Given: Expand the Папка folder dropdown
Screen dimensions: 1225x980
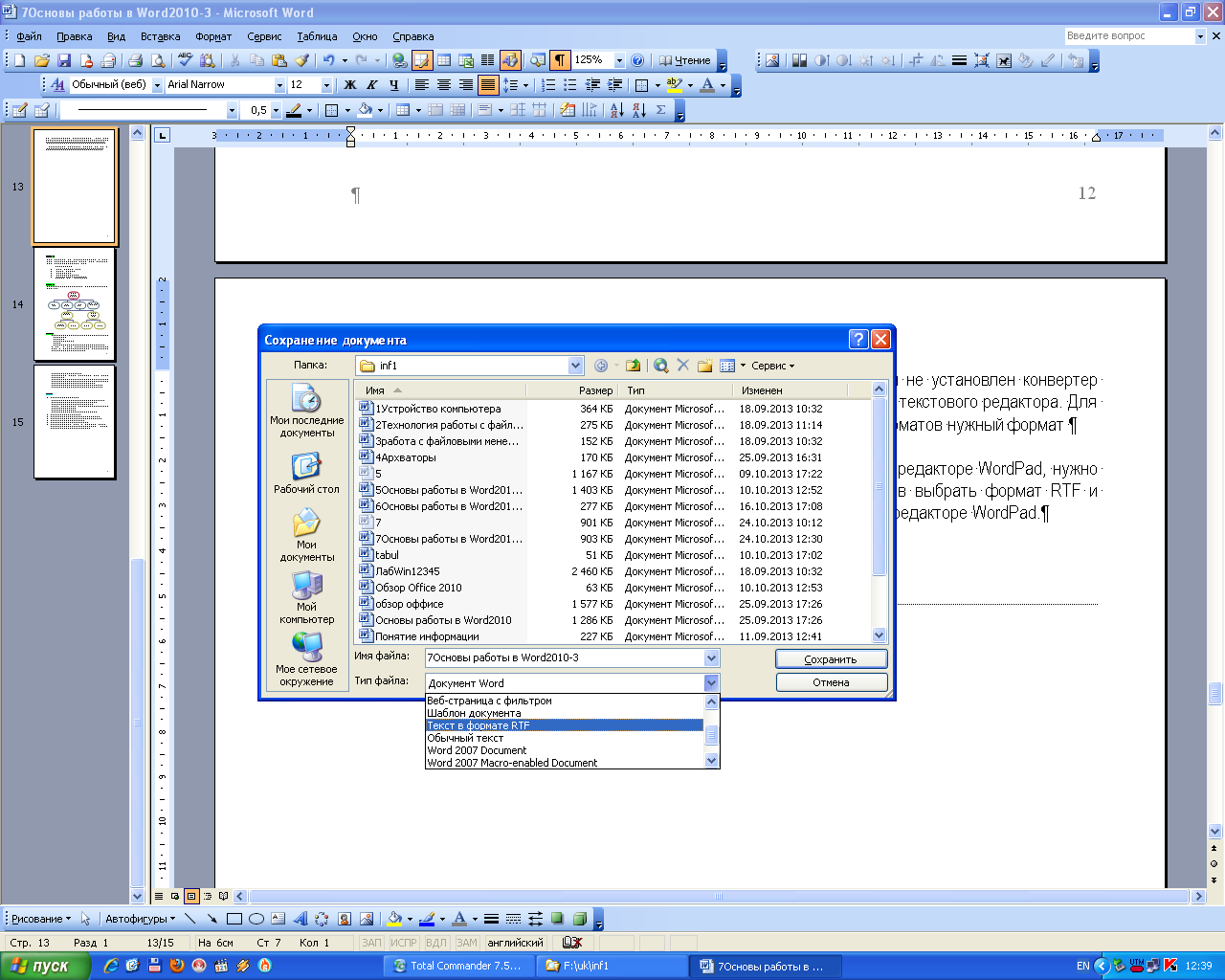Looking at the screenshot, I should pyautogui.click(x=575, y=366).
